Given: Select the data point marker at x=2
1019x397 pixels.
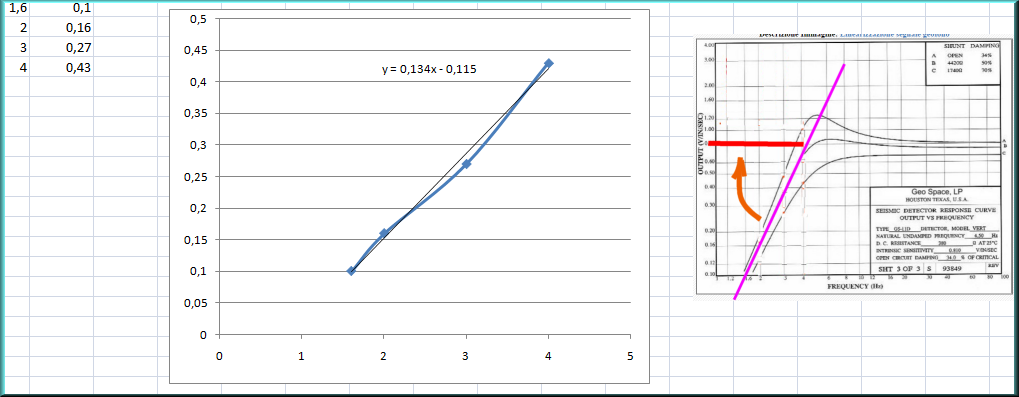Looking at the screenshot, I should point(383,233).
